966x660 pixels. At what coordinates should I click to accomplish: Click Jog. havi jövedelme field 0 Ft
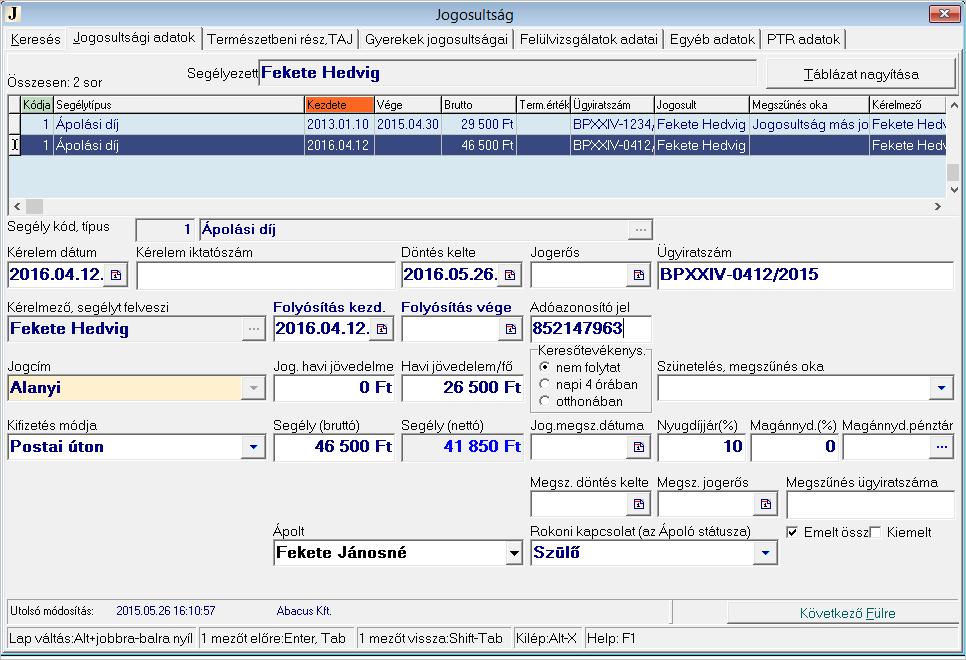[x=334, y=388]
